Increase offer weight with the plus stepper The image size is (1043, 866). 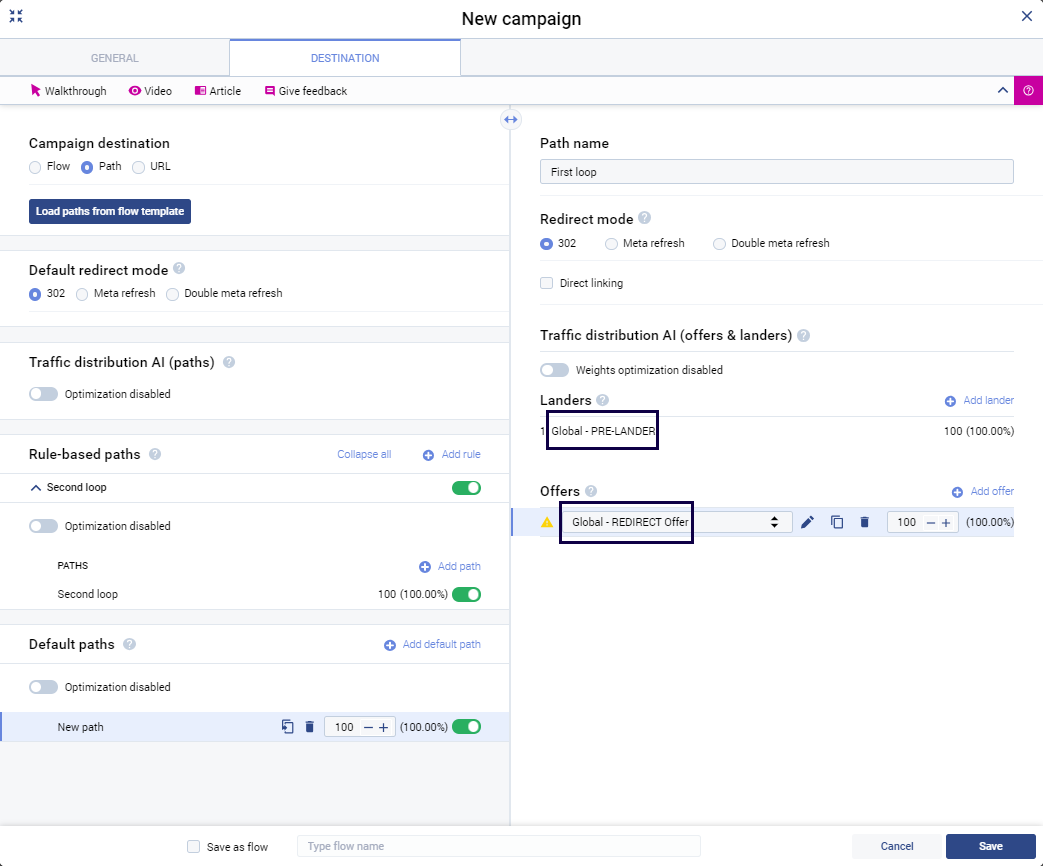coord(945,521)
